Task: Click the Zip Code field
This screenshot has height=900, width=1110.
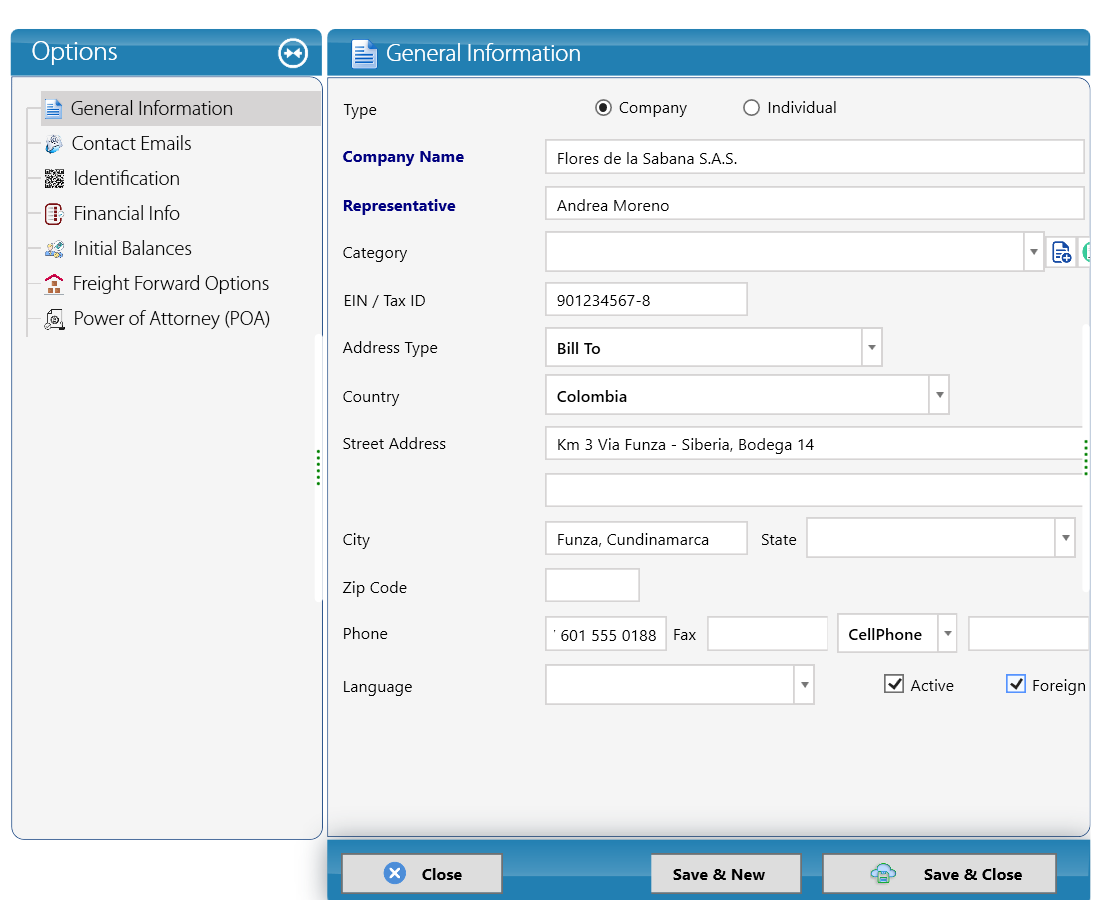Action: (593, 586)
